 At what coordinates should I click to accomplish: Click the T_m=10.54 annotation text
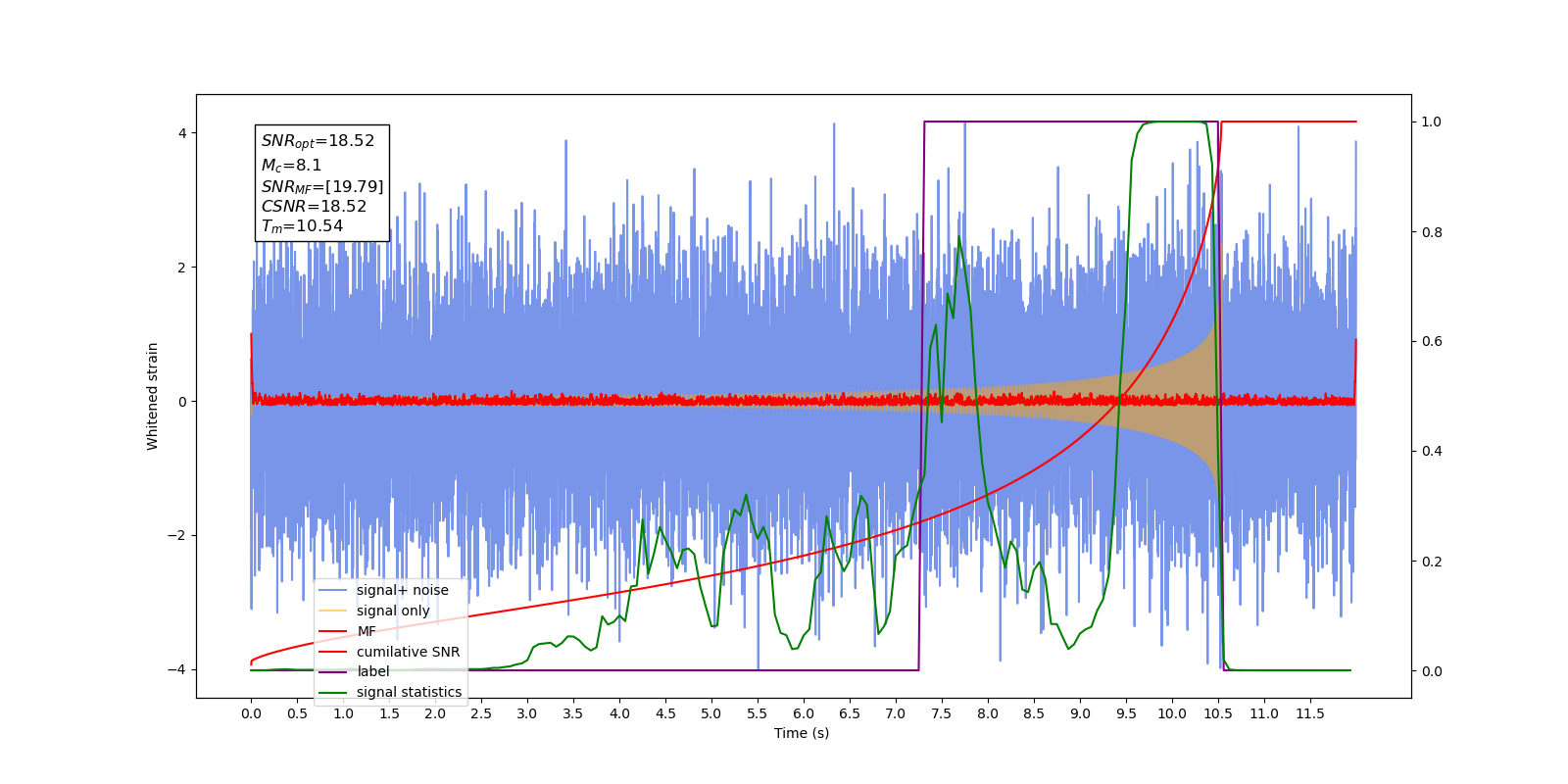coord(302,226)
